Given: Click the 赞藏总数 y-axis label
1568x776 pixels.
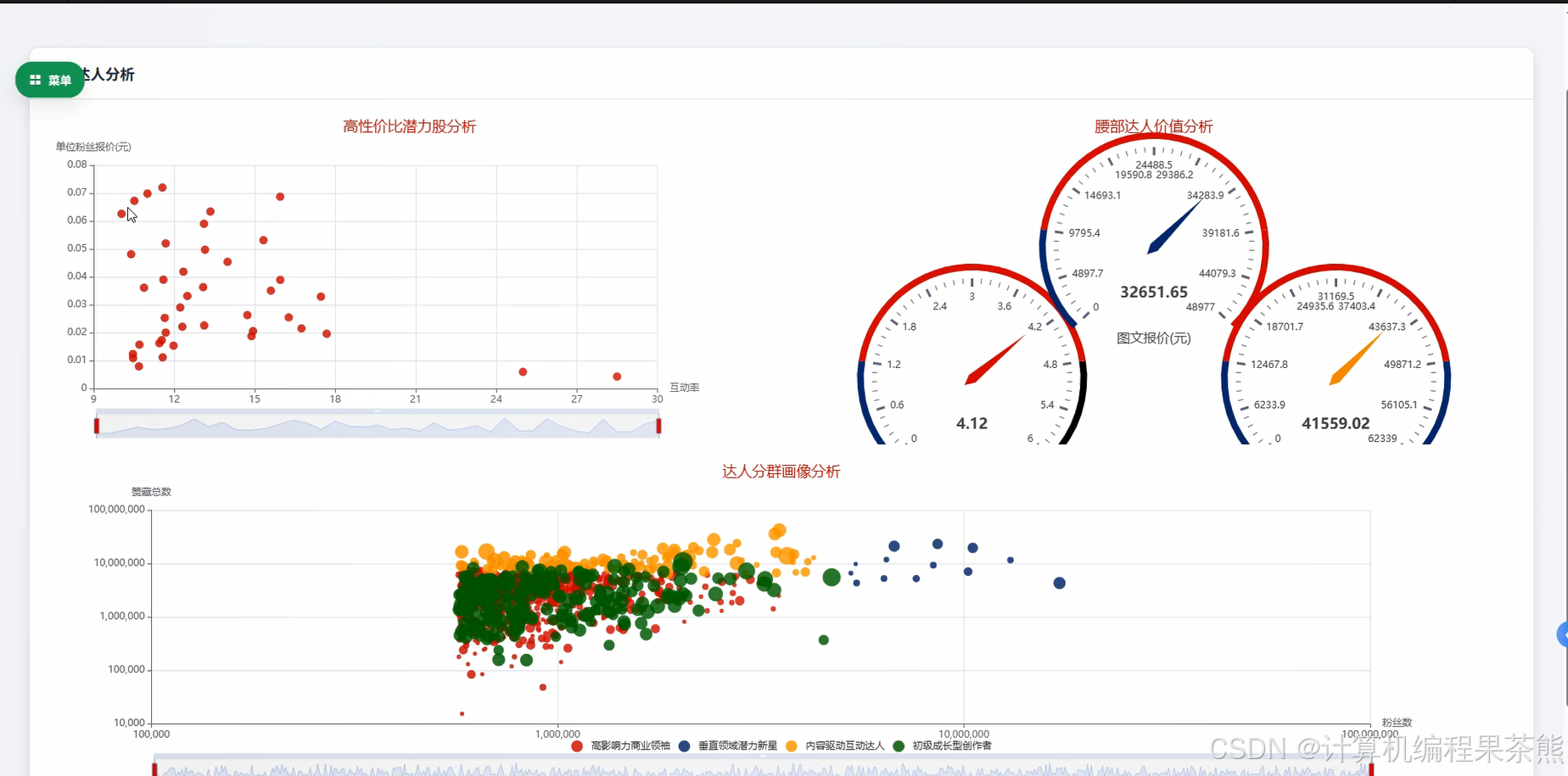Looking at the screenshot, I should coord(151,492).
